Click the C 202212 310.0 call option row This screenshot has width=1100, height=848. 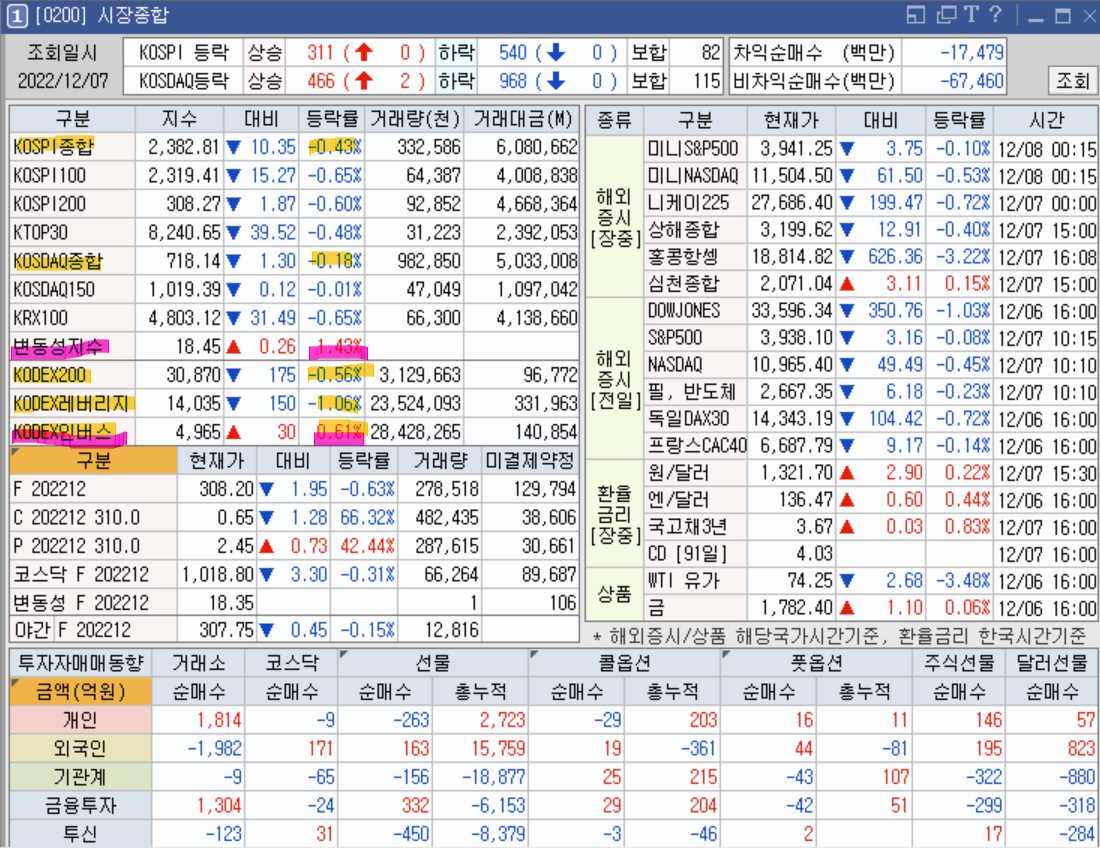coord(295,518)
